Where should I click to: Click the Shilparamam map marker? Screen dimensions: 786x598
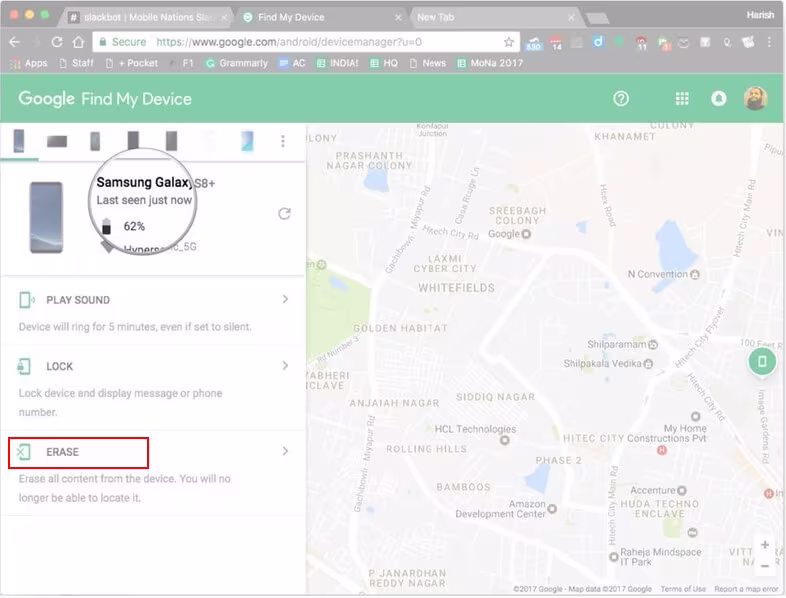coord(652,345)
